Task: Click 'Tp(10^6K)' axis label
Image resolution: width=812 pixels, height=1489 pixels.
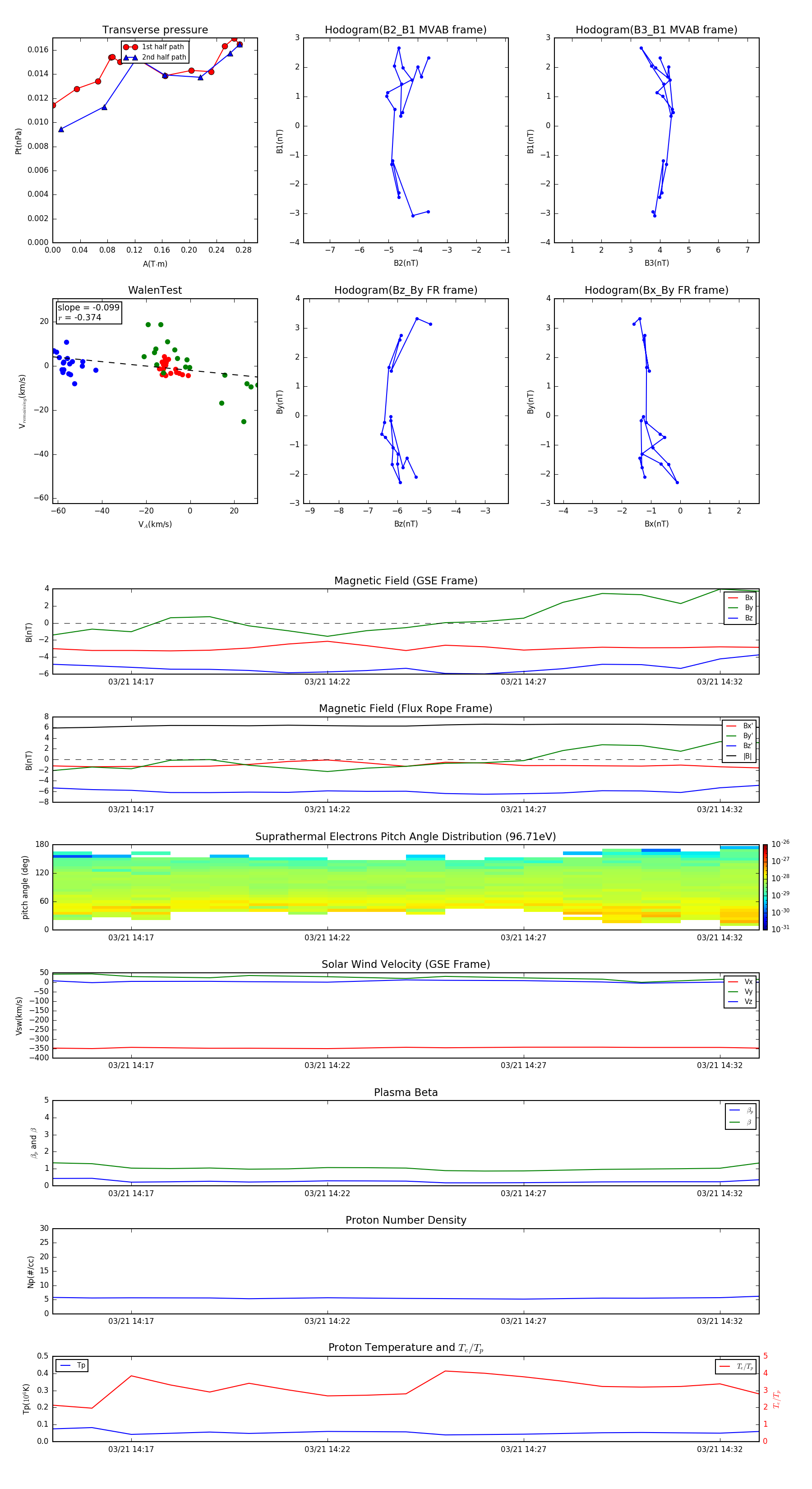Action: coord(27,1399)
